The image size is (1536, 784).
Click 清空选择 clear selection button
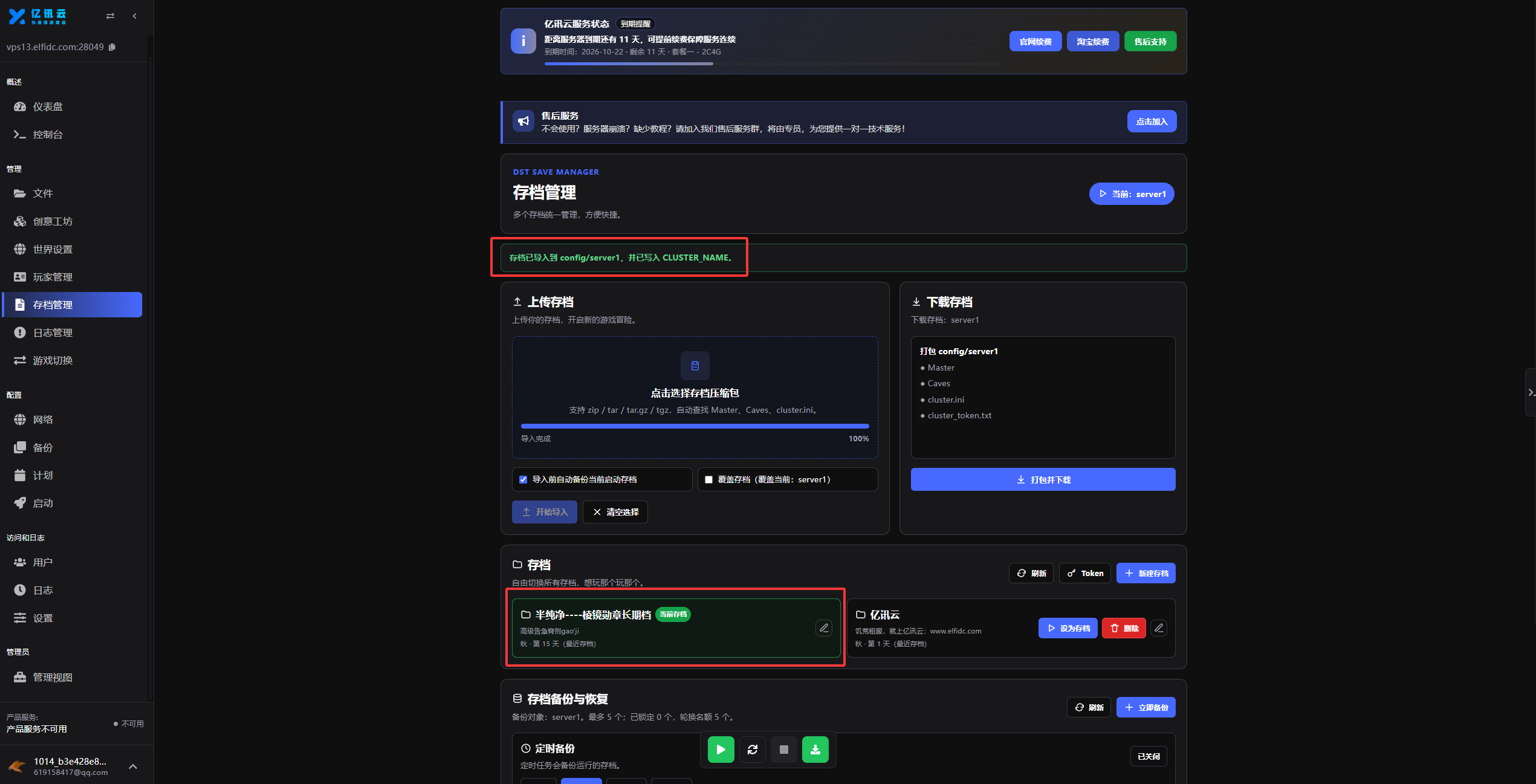pyautogui.click(x=615, y=512)
